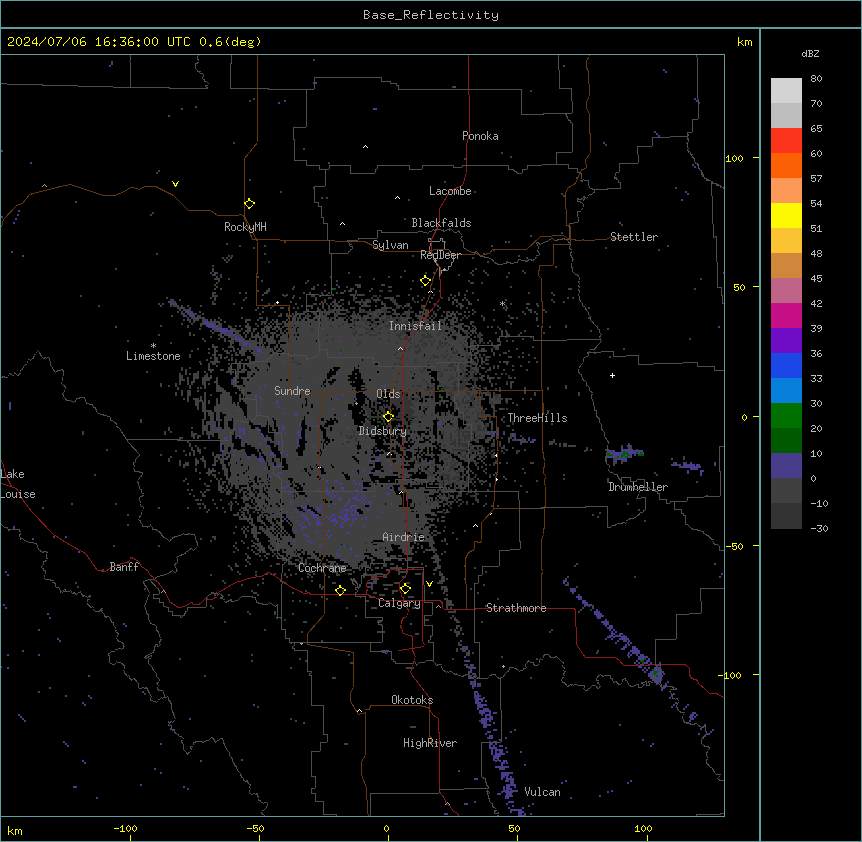Select the yellow diamond marker above Calgary label

[405, 589]
